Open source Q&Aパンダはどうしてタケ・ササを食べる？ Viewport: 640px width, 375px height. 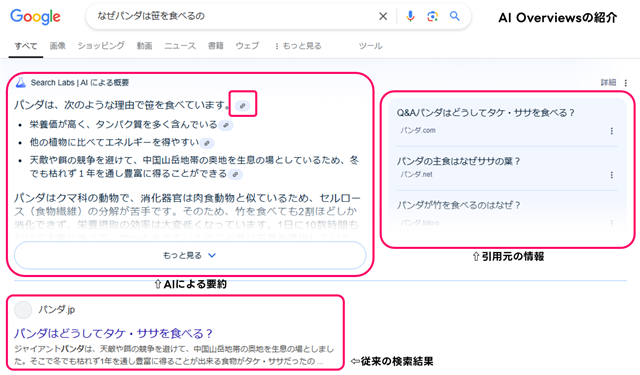click(x=486, y=113)
